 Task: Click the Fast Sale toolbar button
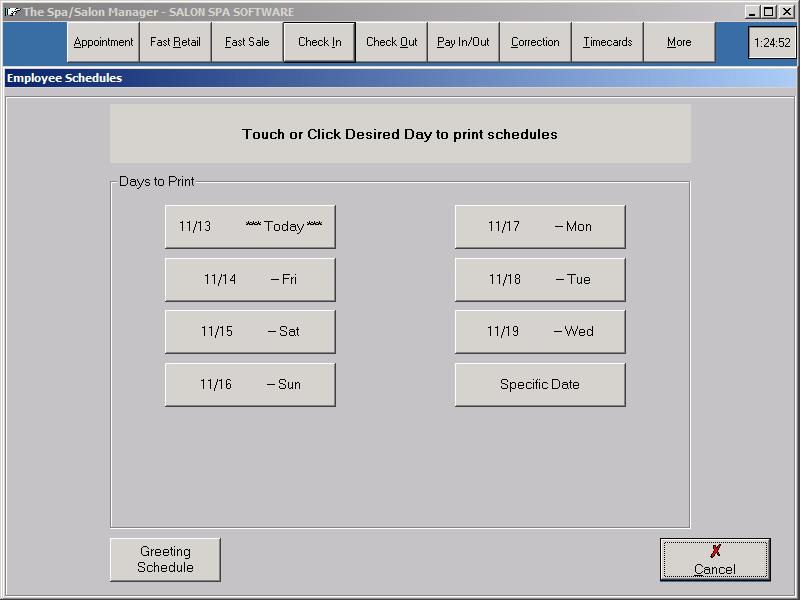pyautogui.click(x=247, y=42)
